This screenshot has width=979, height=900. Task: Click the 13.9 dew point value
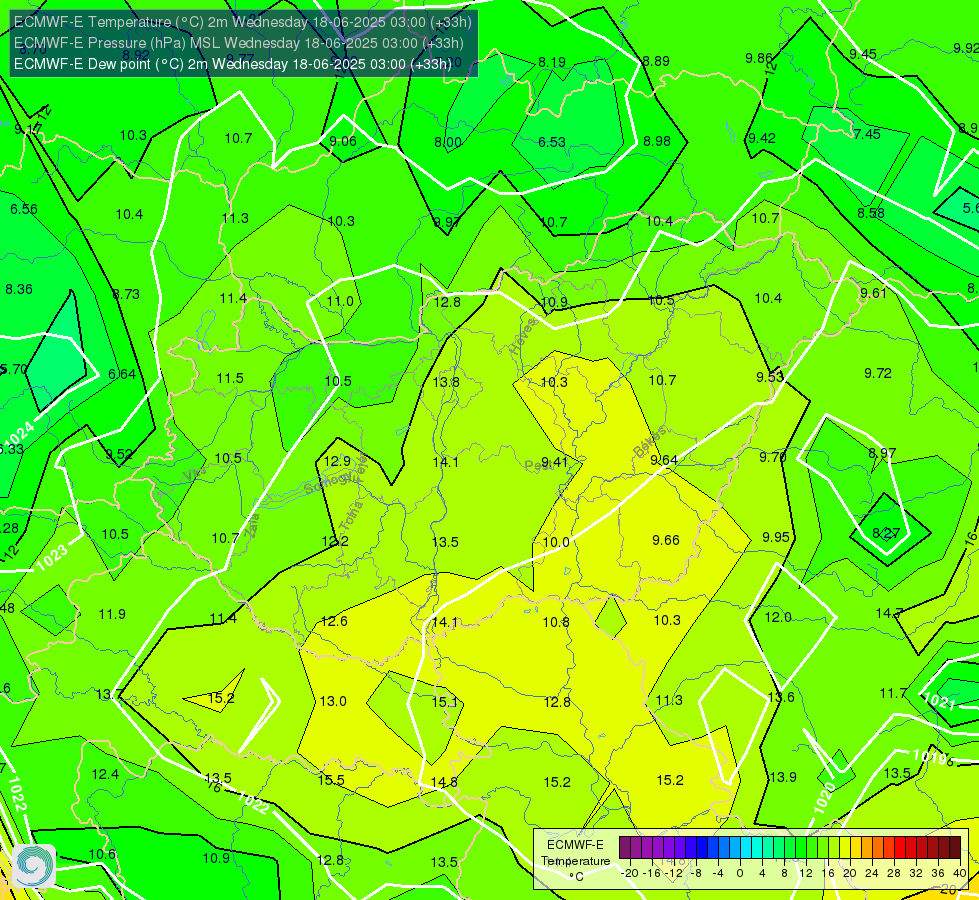click(783, 777)
